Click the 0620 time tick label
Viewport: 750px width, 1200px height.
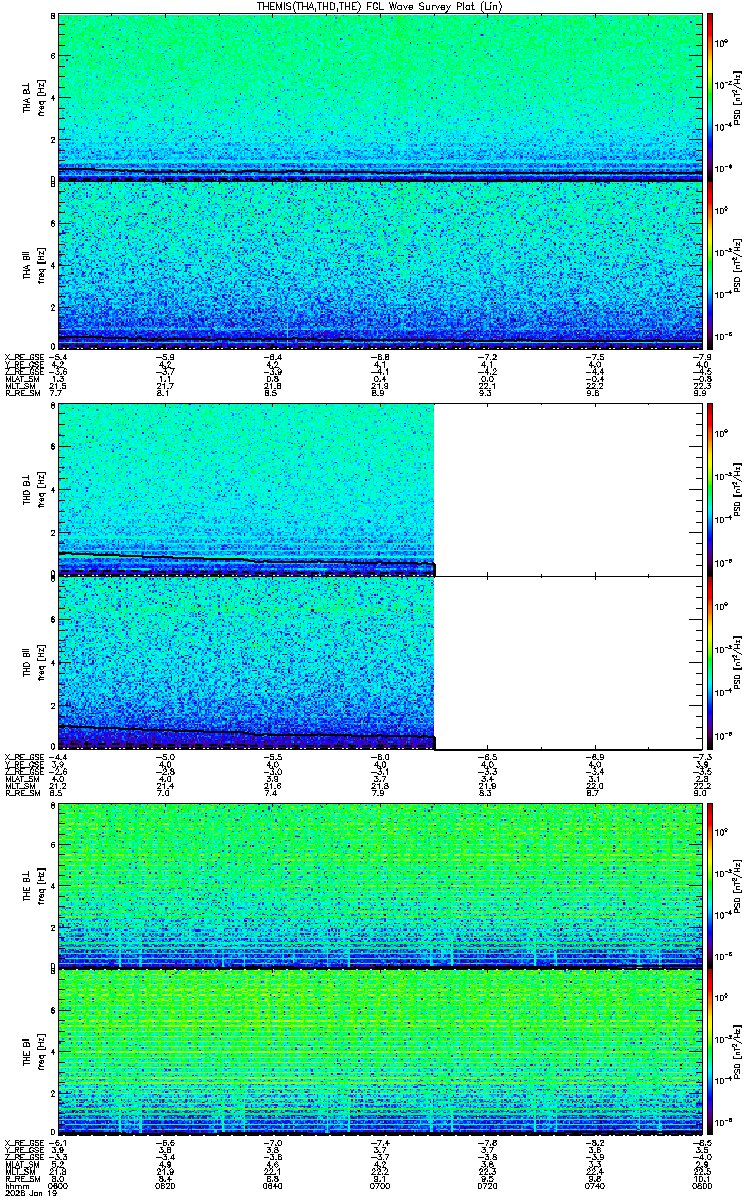(x=165, y=1185)
